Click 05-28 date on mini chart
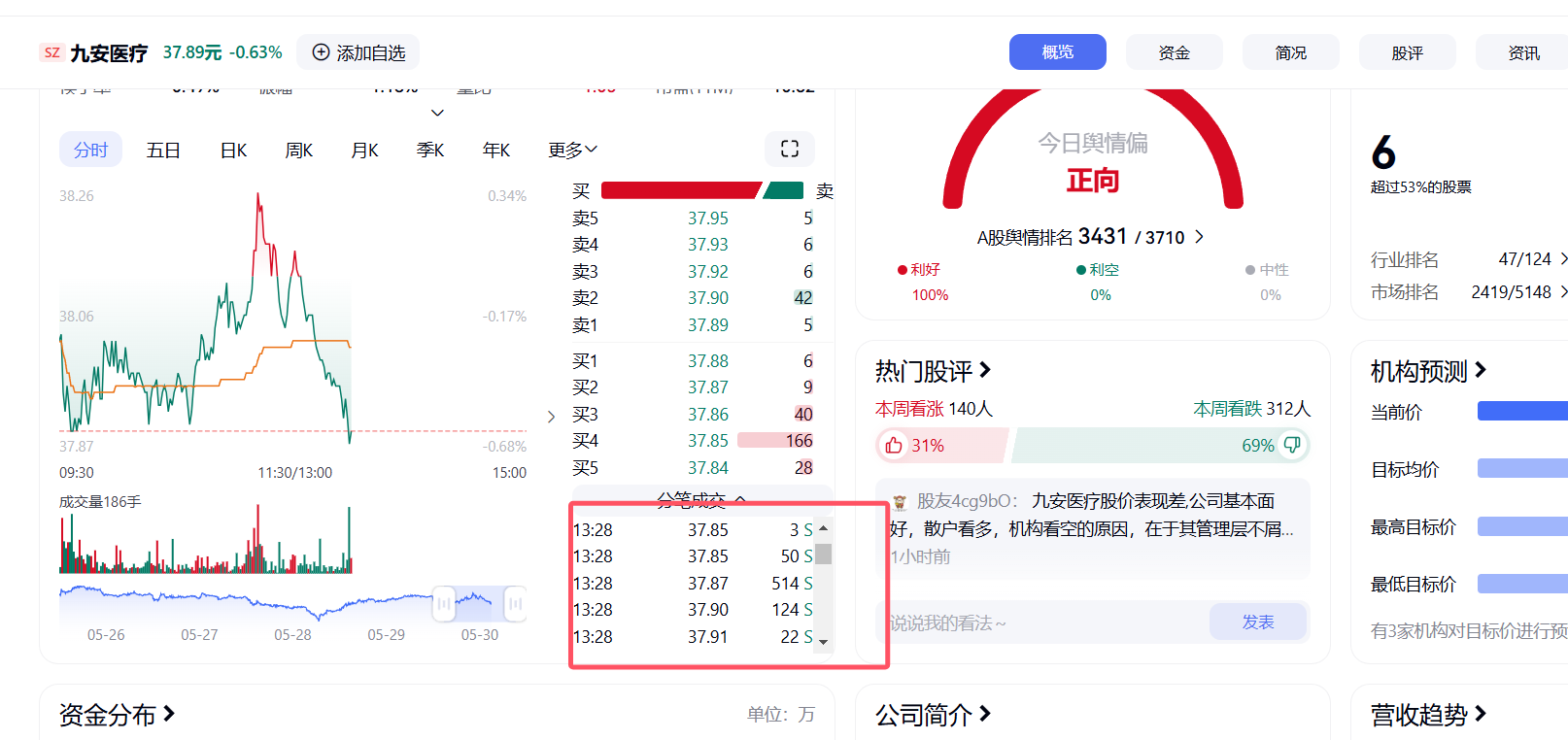 [292, 635]
